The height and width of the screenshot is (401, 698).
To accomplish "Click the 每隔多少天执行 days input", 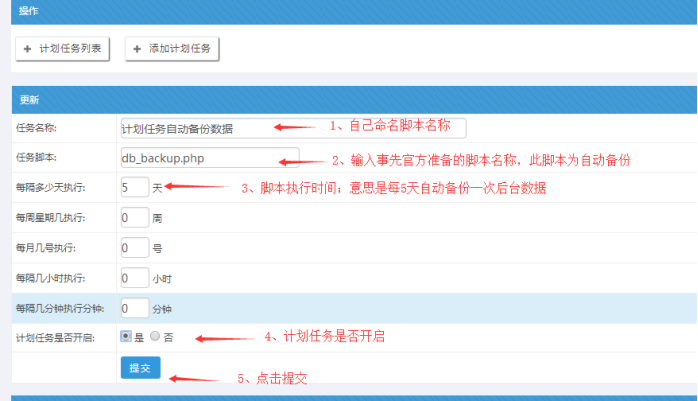I will coord(133,187).
